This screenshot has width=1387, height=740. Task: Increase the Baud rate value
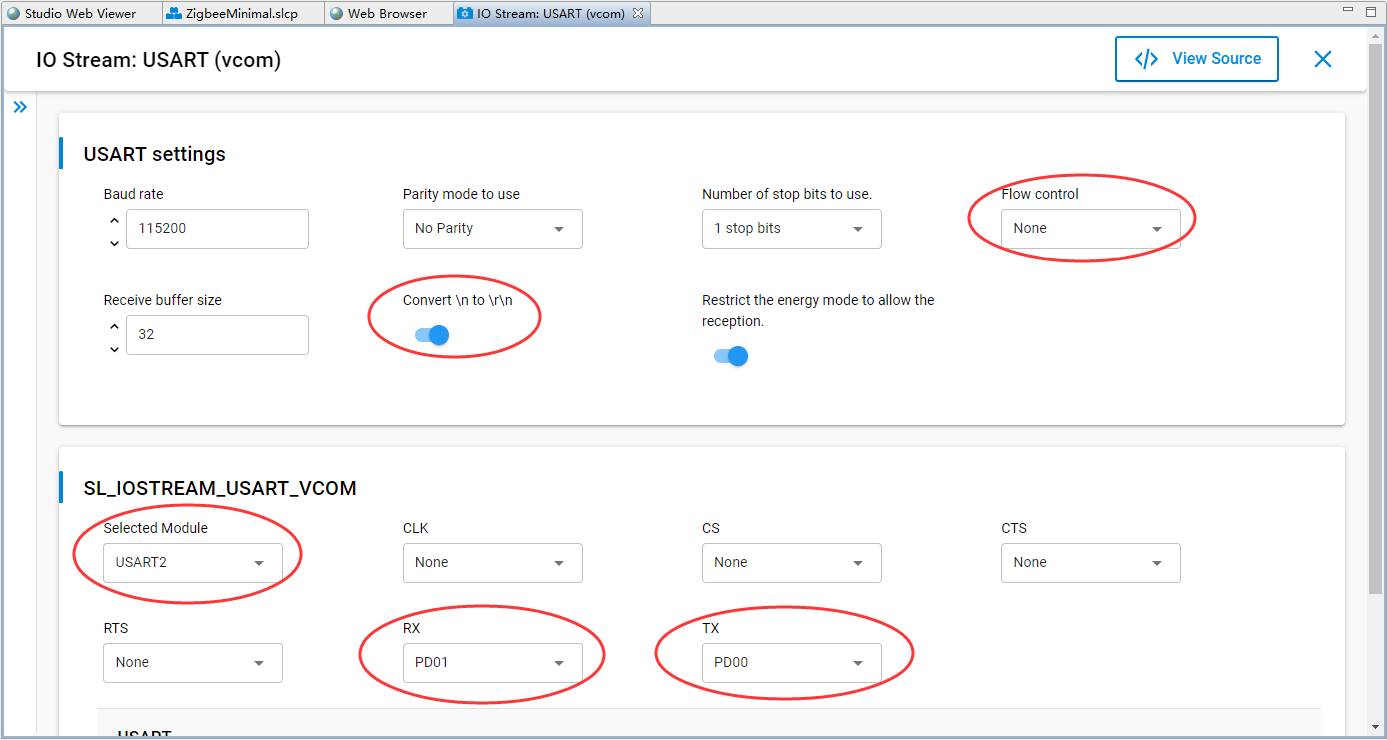[114, 221]
